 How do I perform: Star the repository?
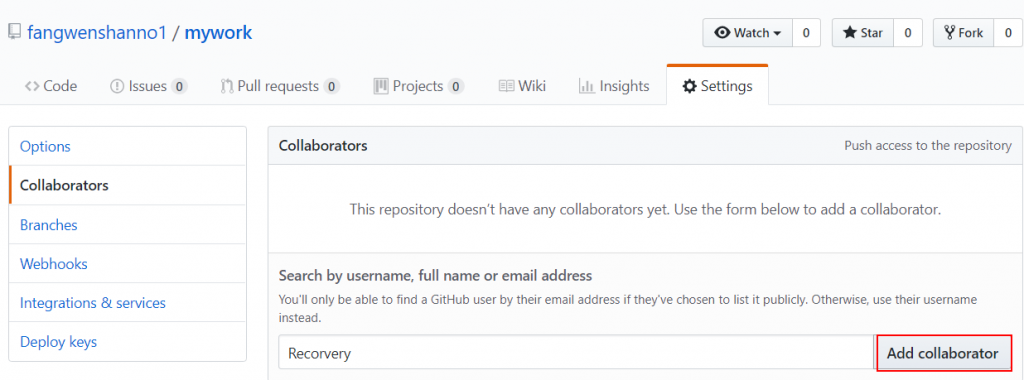point(863,33)
